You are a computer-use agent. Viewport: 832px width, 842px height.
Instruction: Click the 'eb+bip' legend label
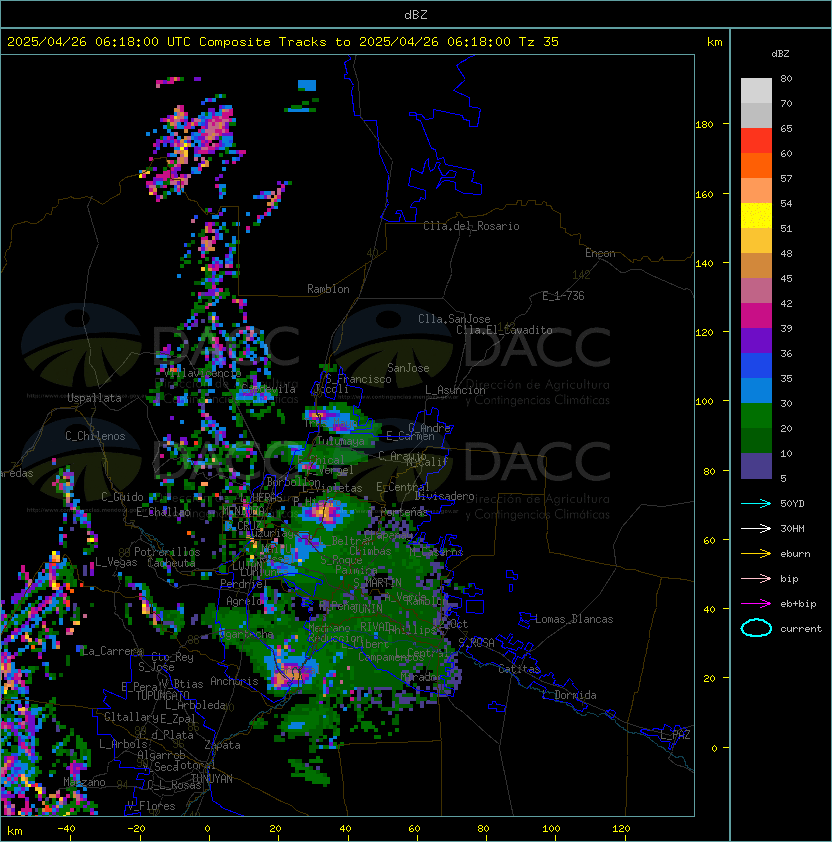798,604
